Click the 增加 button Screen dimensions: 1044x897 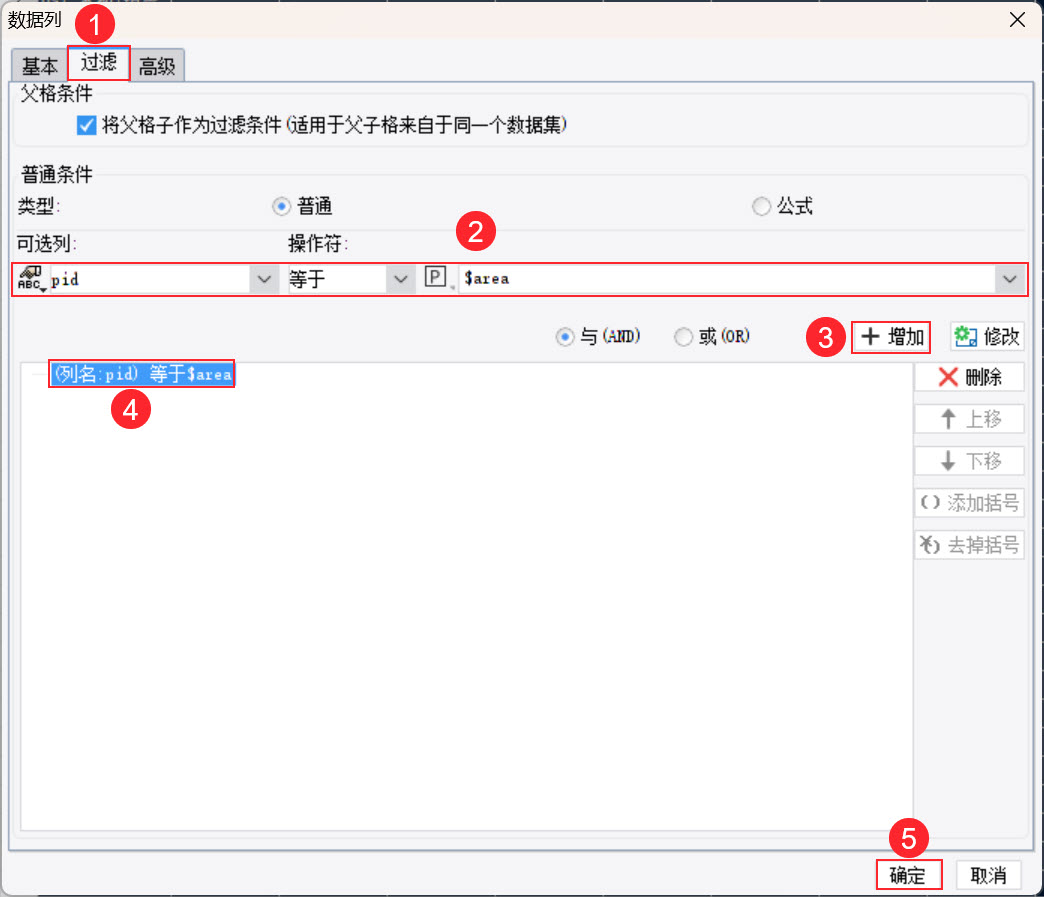click(x=891, y=337)
